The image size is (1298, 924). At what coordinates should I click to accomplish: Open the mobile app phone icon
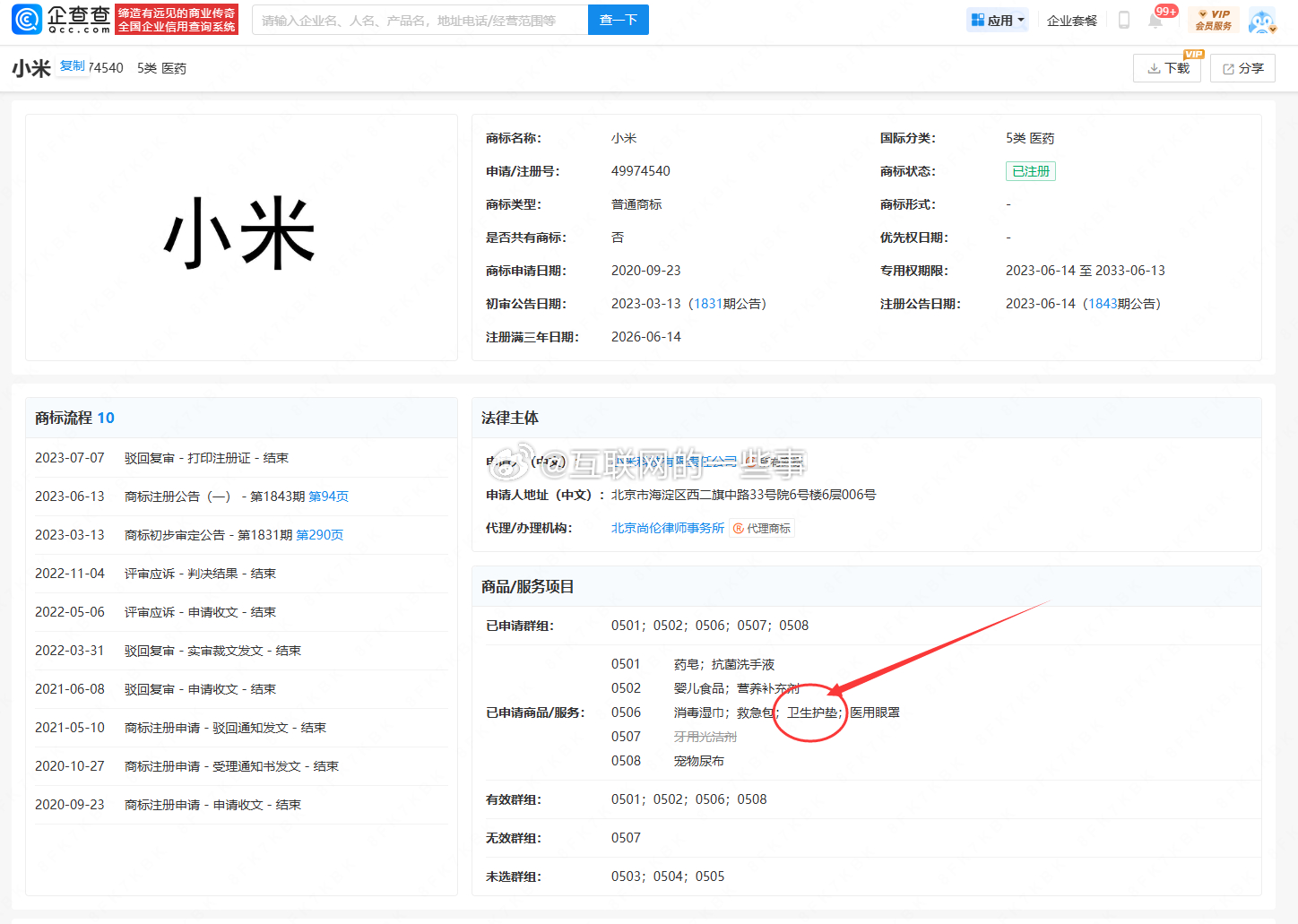coord(1123,20)
